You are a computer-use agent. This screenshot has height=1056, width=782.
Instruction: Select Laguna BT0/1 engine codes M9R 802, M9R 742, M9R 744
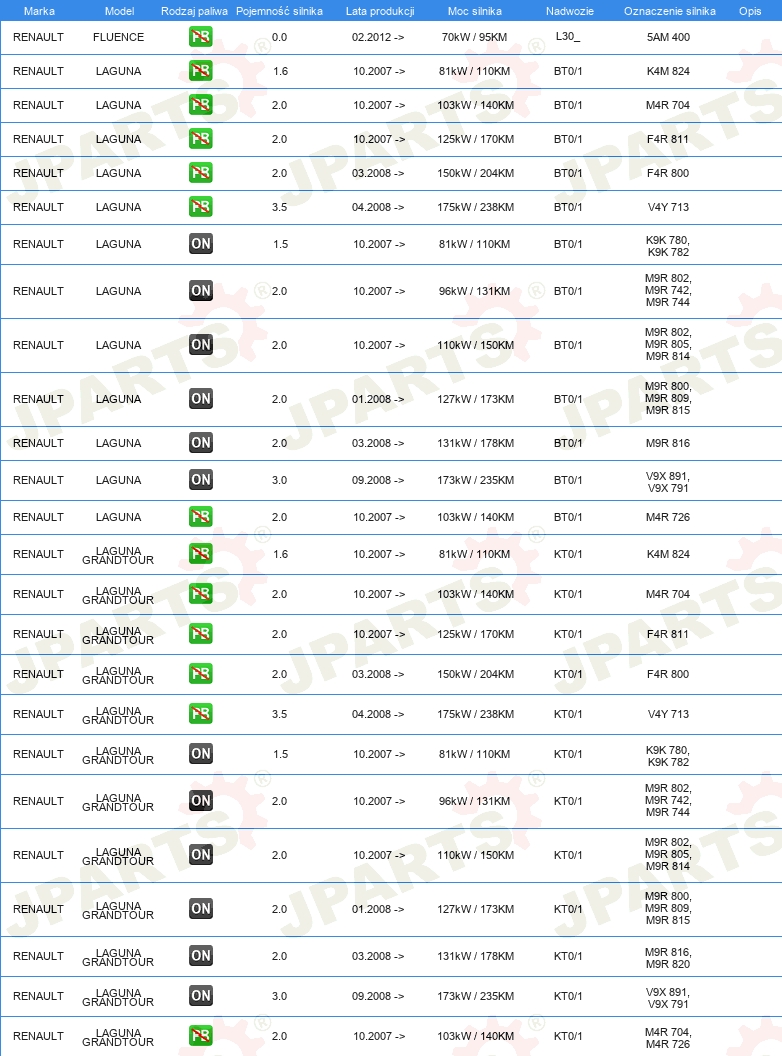click(668, 290)
